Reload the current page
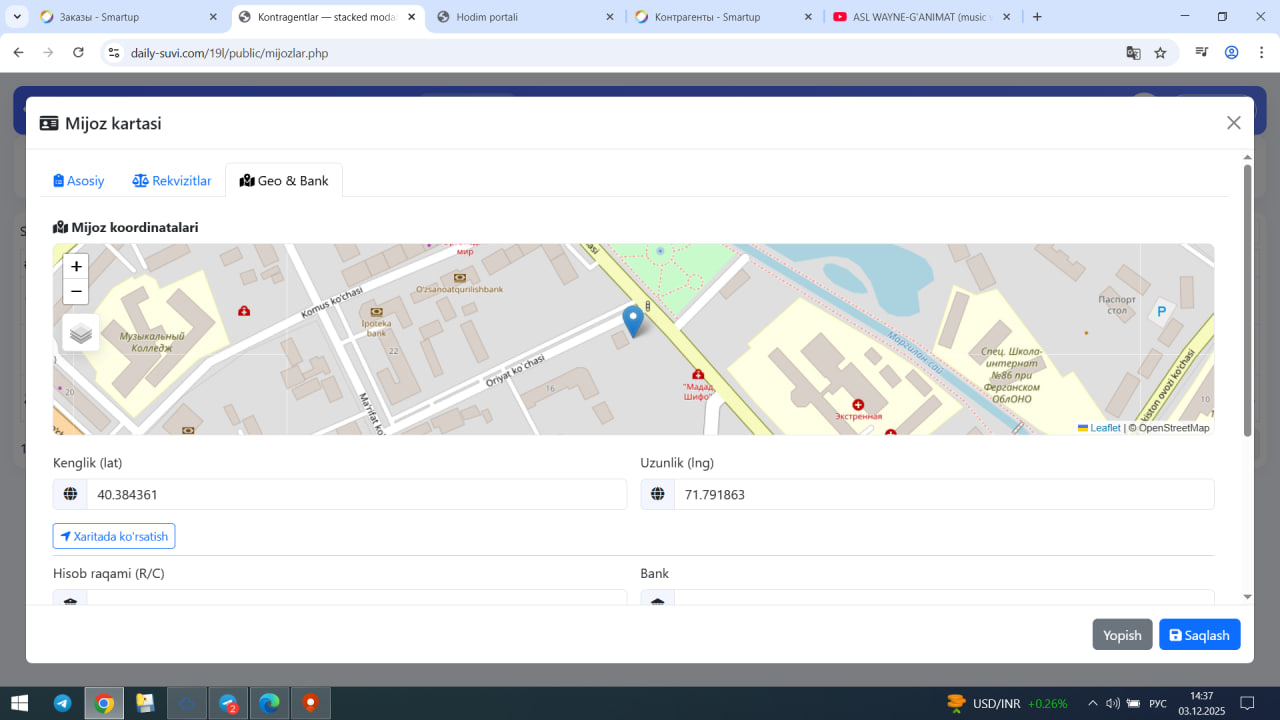This screenshot has height=720, width=1280. (78, 53)
